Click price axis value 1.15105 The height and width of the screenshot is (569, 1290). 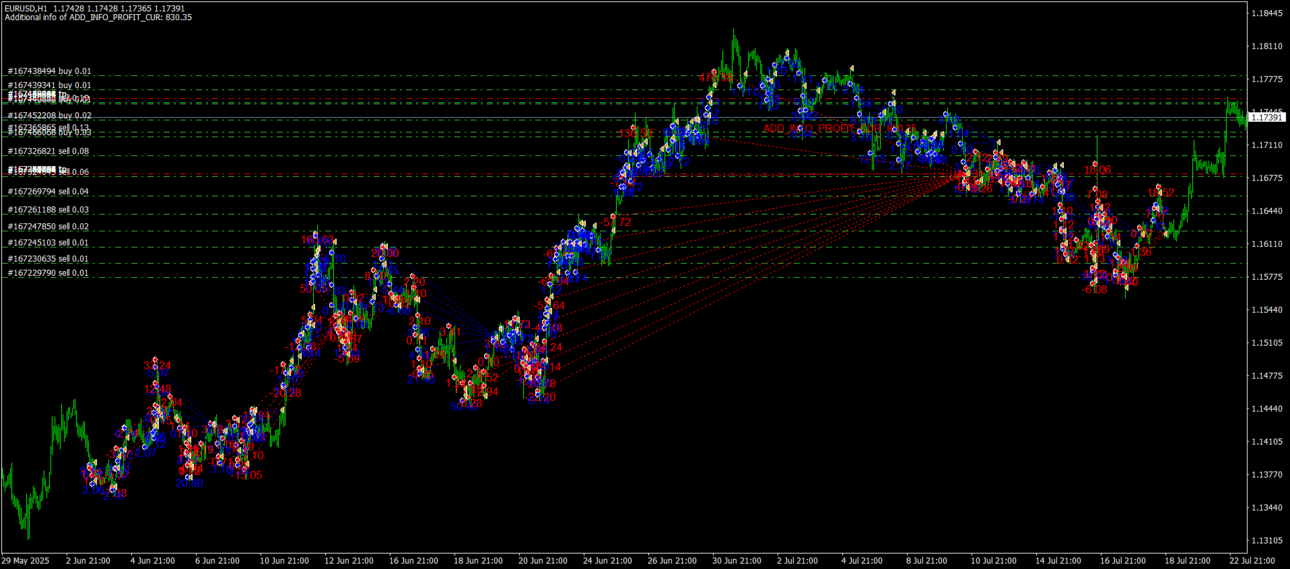pos(1268,343)
